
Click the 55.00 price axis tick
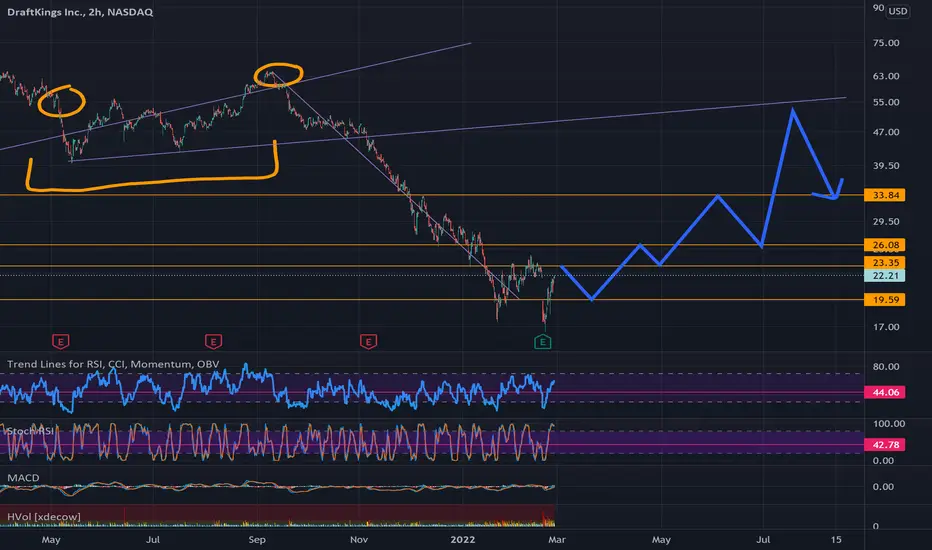(x=886, y=102)
